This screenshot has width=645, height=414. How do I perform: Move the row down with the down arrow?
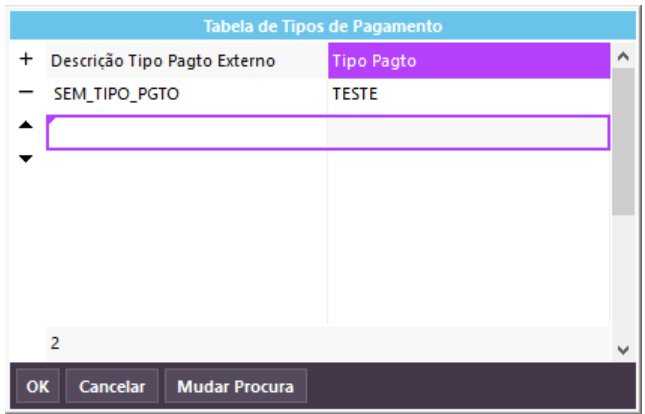[26, 158]
